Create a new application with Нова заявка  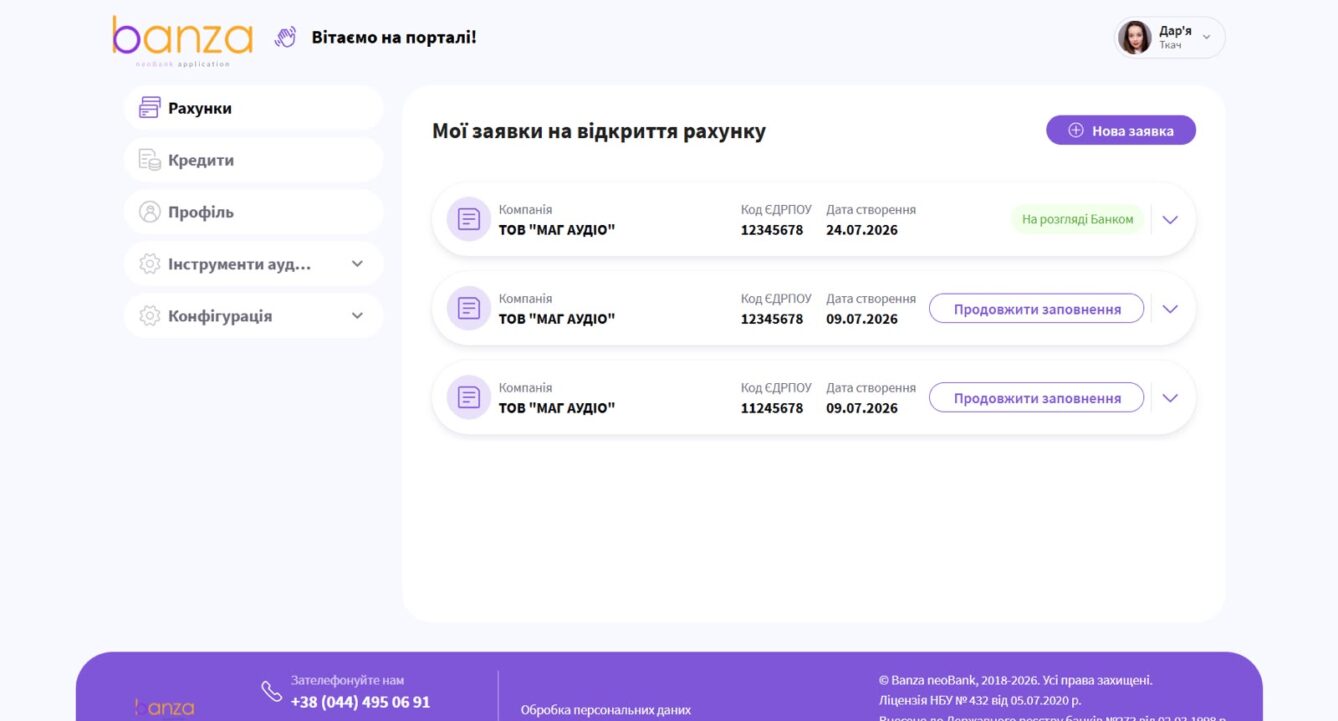(1121, 130)
